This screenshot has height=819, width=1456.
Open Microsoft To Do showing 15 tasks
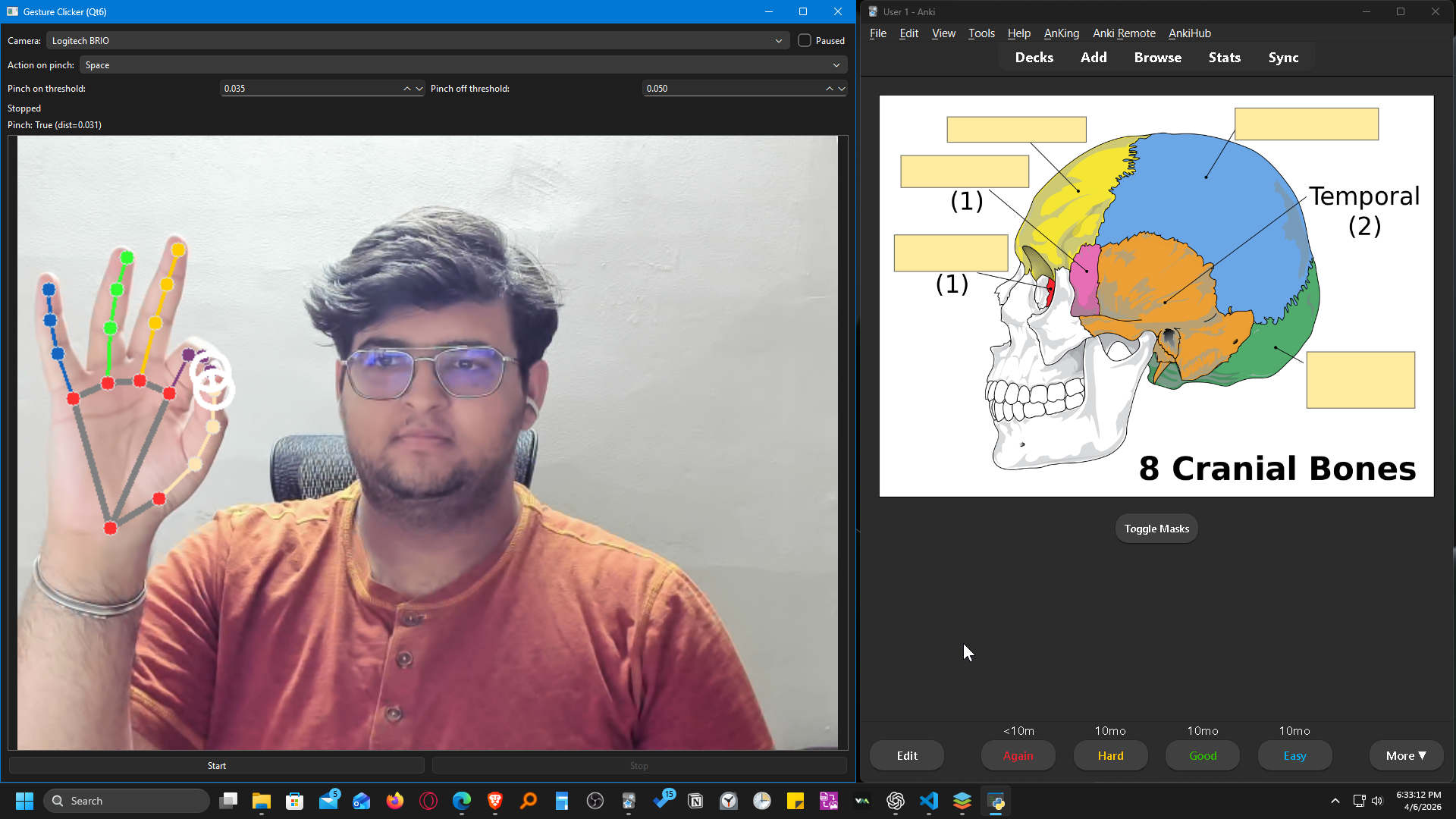(664, 801)
